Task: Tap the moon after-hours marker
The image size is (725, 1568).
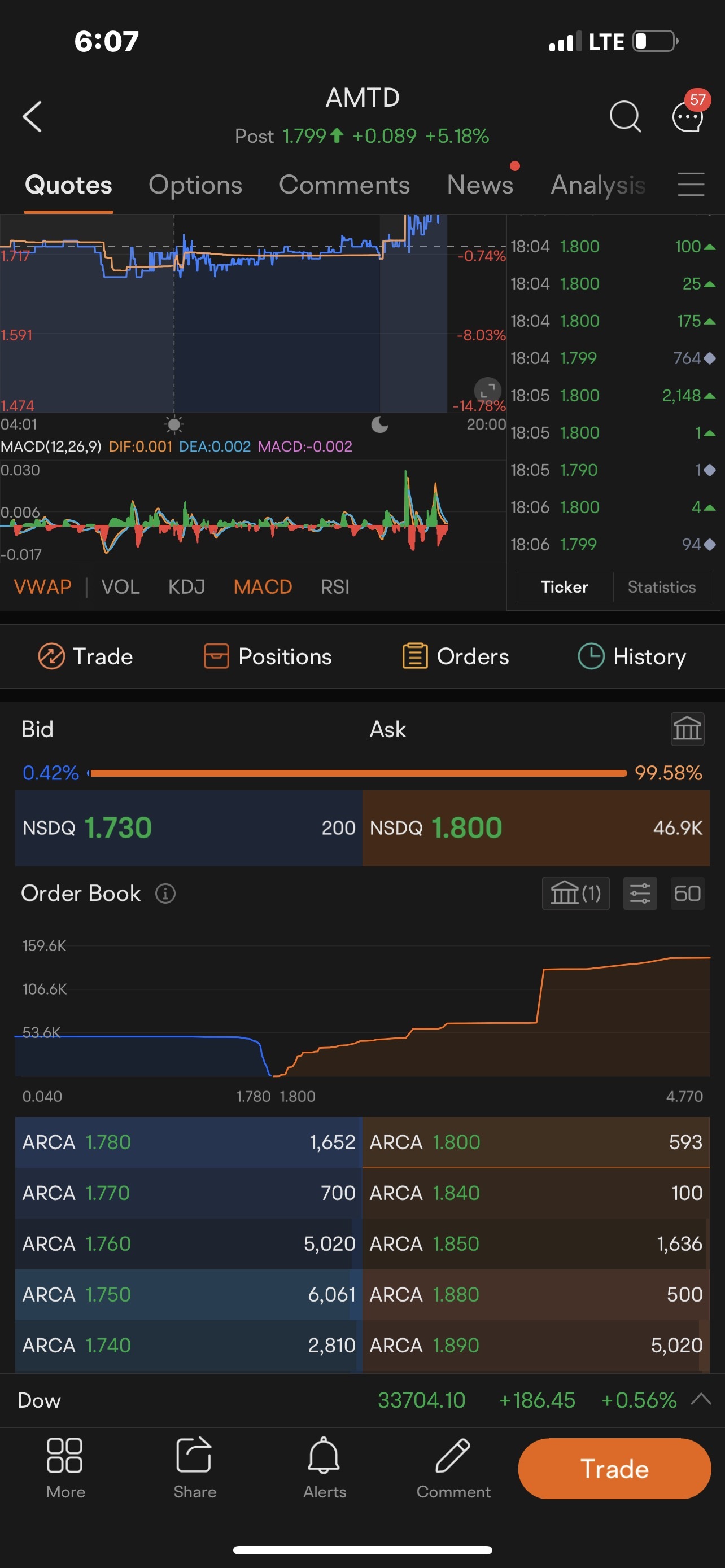Action: tap(380, 424)
